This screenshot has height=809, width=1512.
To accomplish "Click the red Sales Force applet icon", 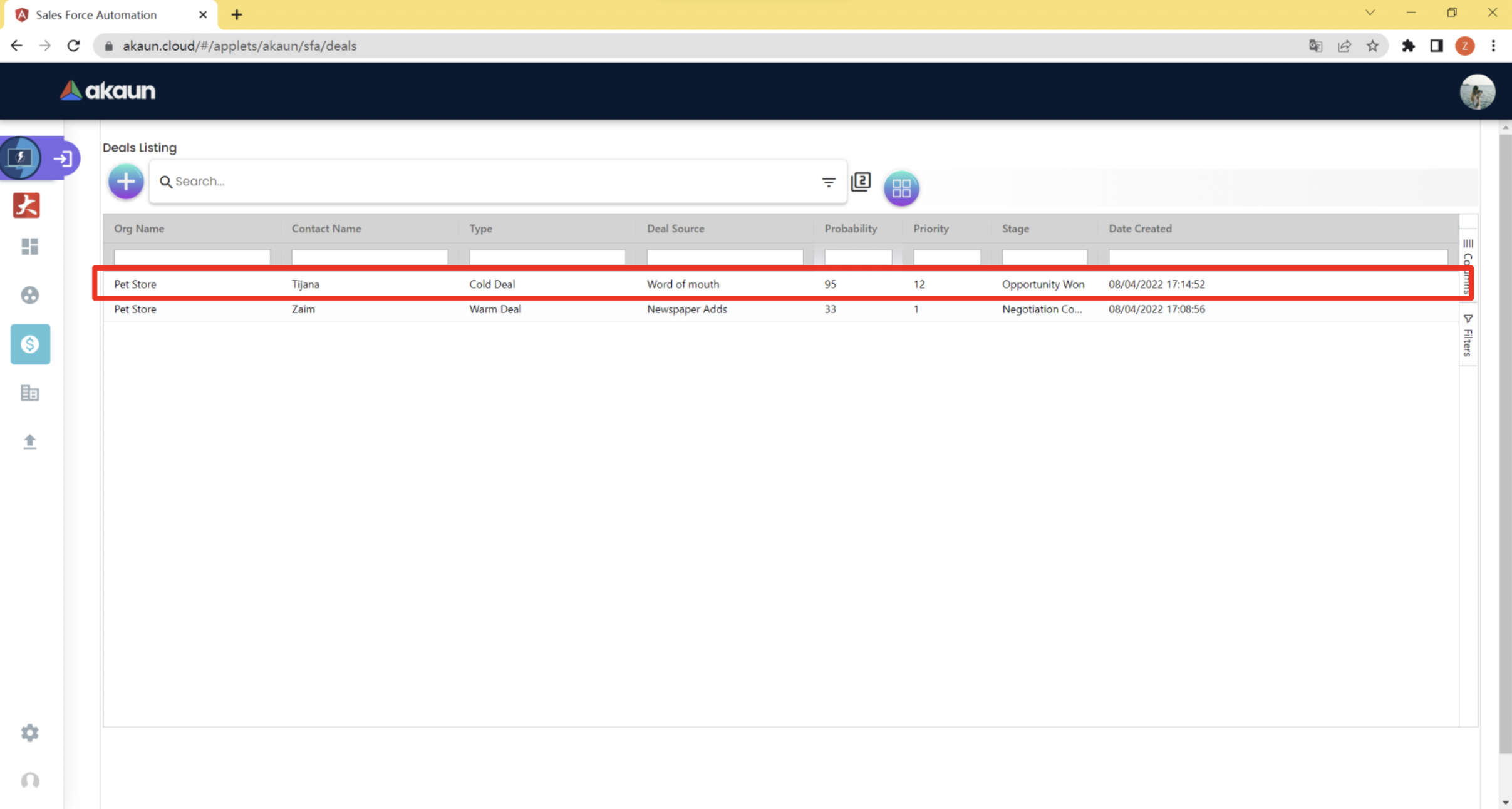I will (26, 205).
